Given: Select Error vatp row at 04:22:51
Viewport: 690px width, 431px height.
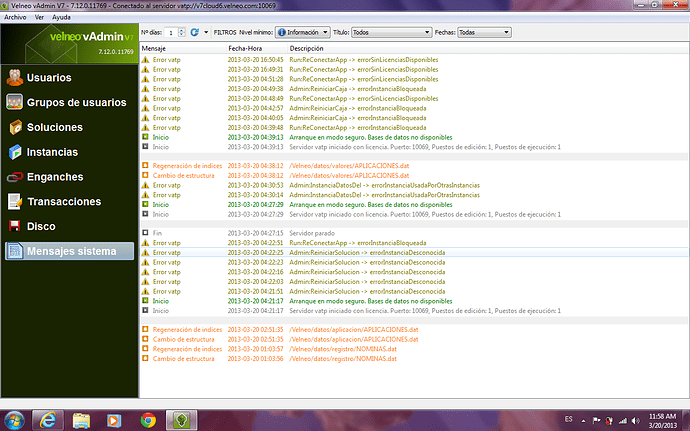Looking at the screenshot, I should pyautogui.click(x=414, y=243).
